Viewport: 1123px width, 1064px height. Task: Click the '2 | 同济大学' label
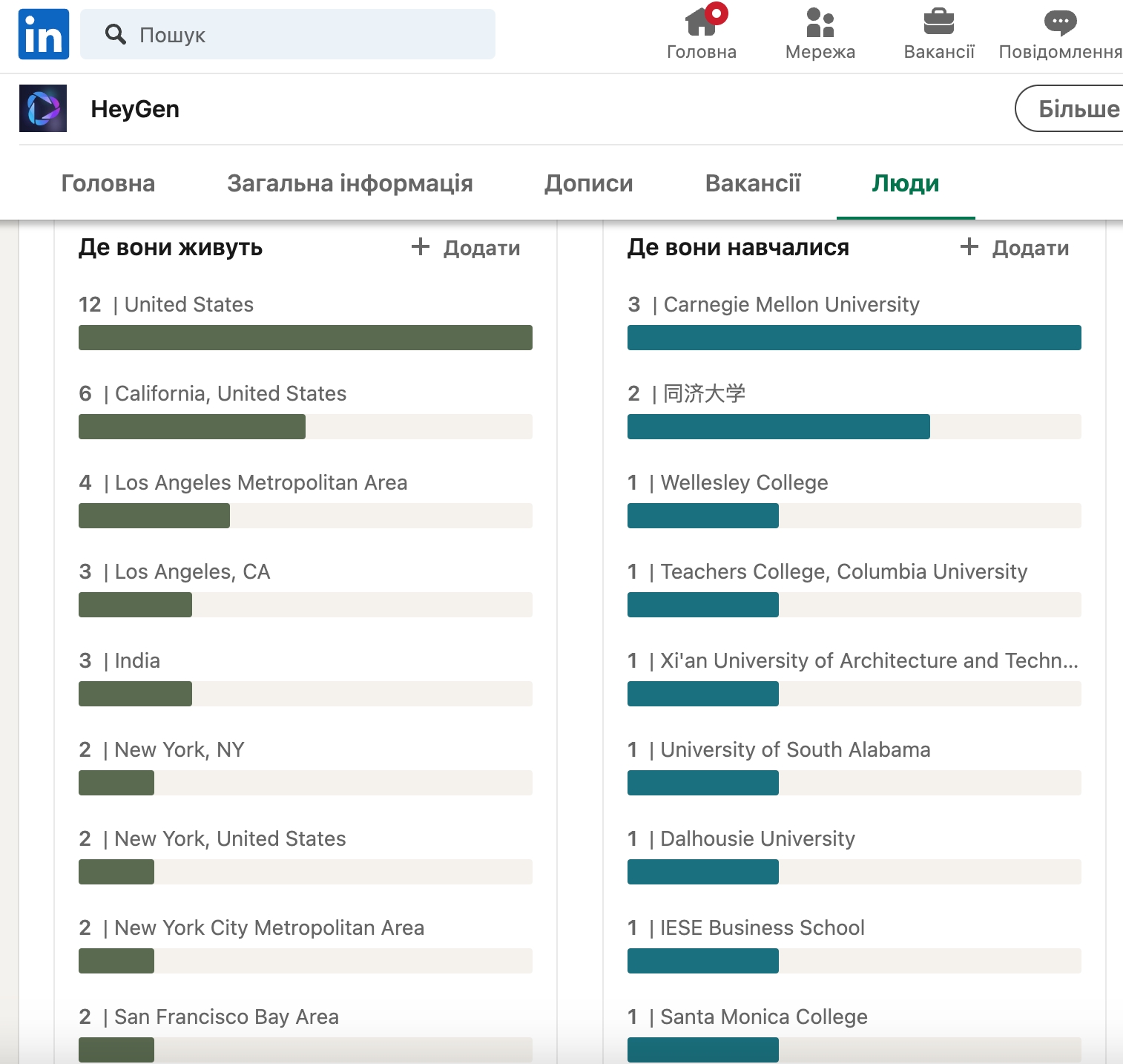point(687,393)
